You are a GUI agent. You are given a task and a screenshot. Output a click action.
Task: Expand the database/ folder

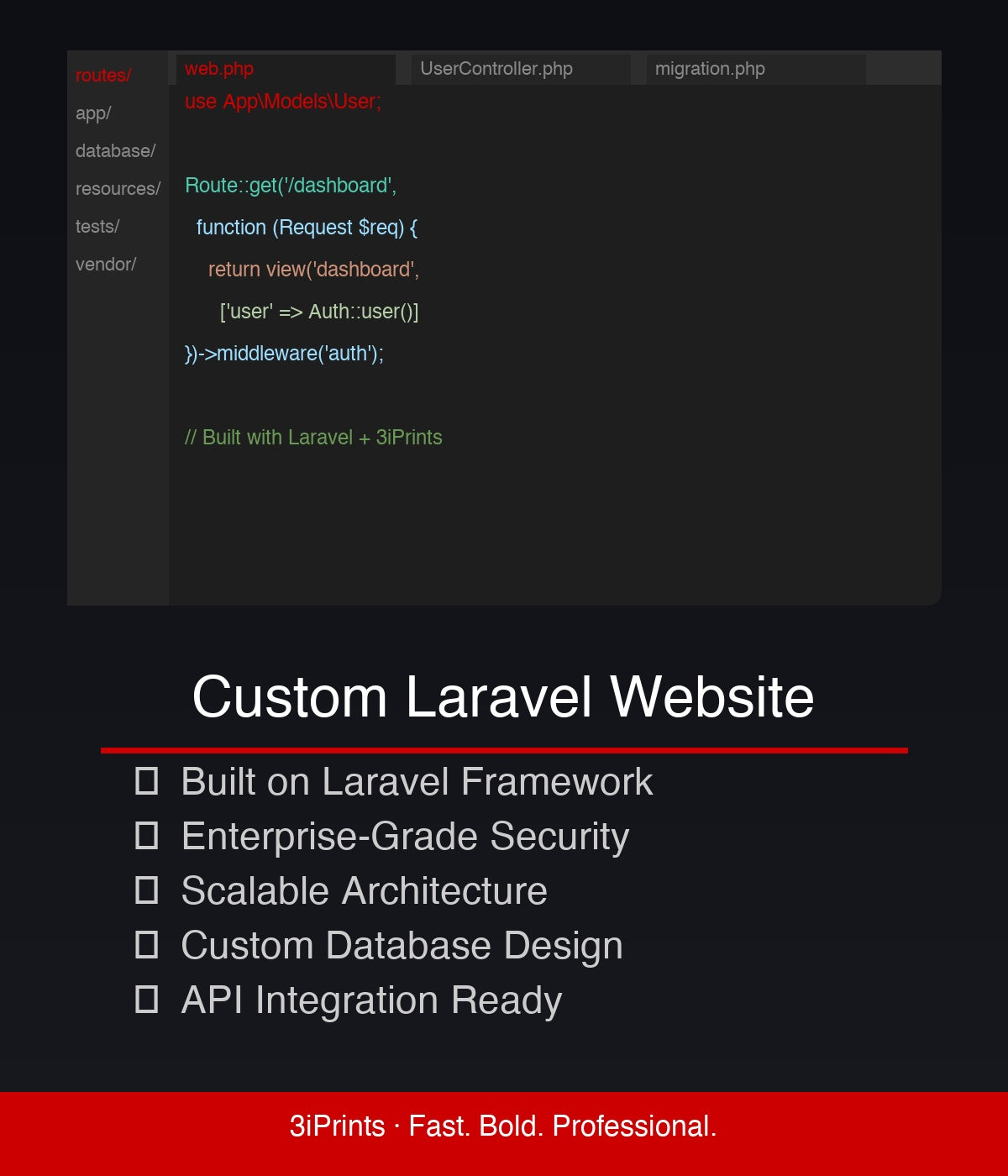[x=114, y=150]
